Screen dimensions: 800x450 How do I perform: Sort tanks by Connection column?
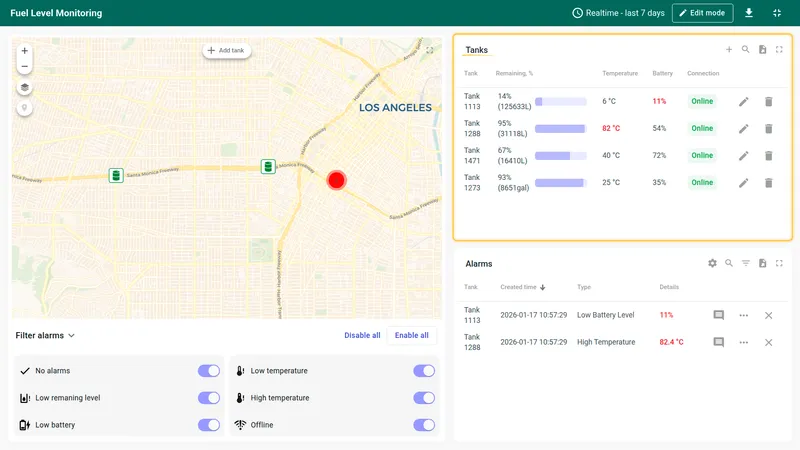(x=703, y=73)
